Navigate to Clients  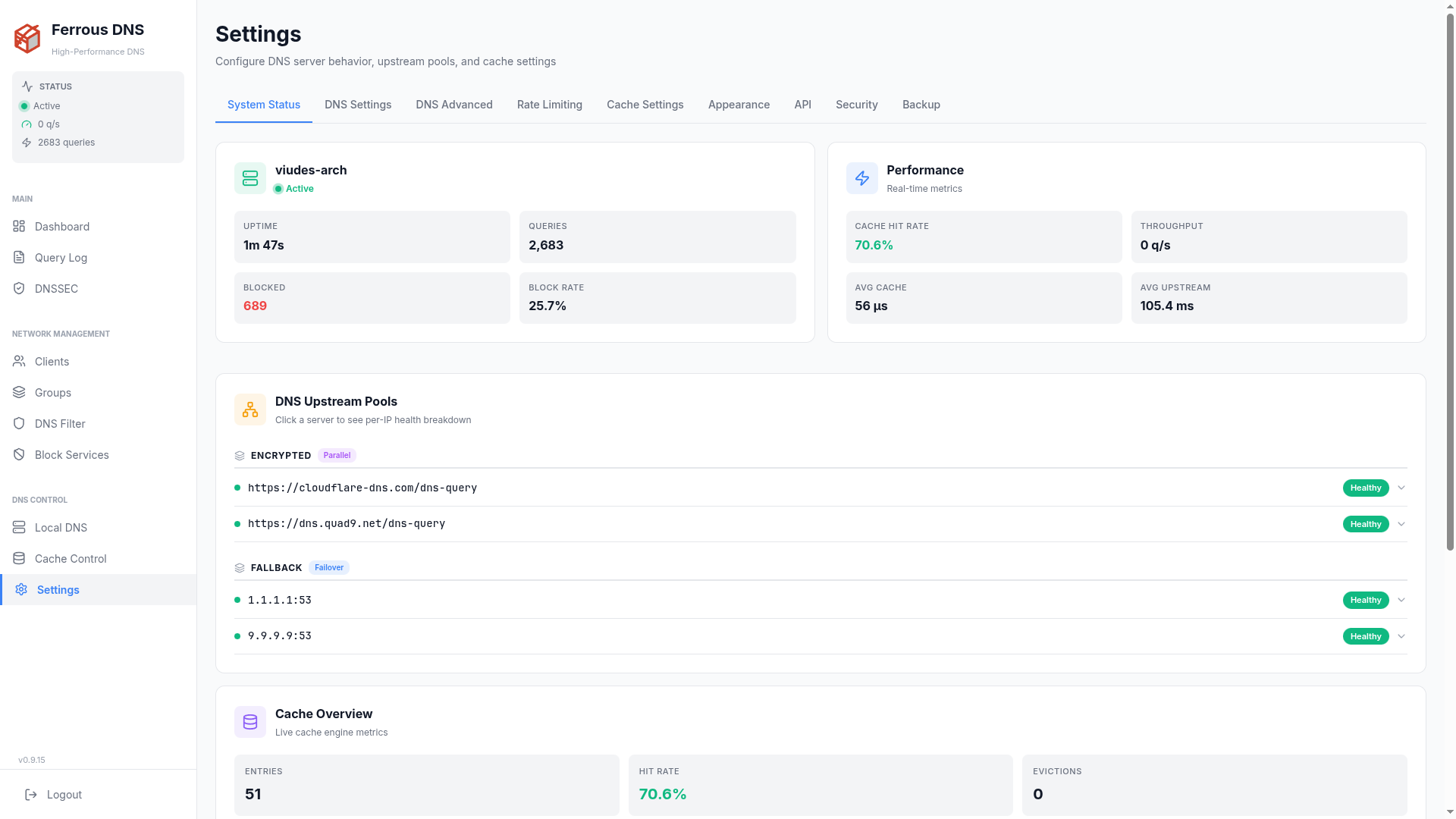tap(98, 361)
